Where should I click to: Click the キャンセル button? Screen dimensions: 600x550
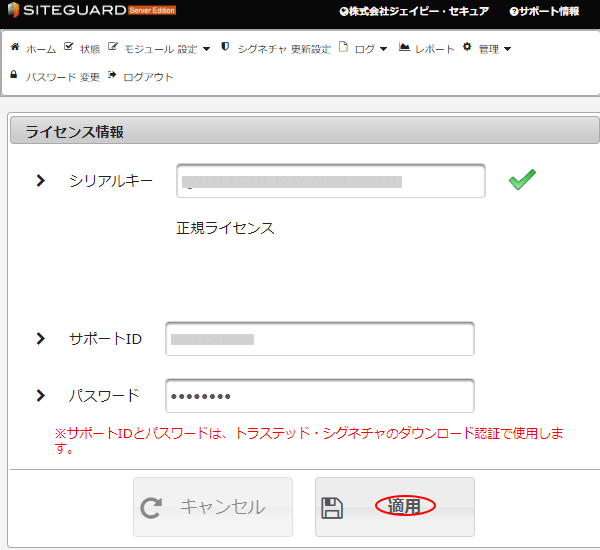click(213, 507)
